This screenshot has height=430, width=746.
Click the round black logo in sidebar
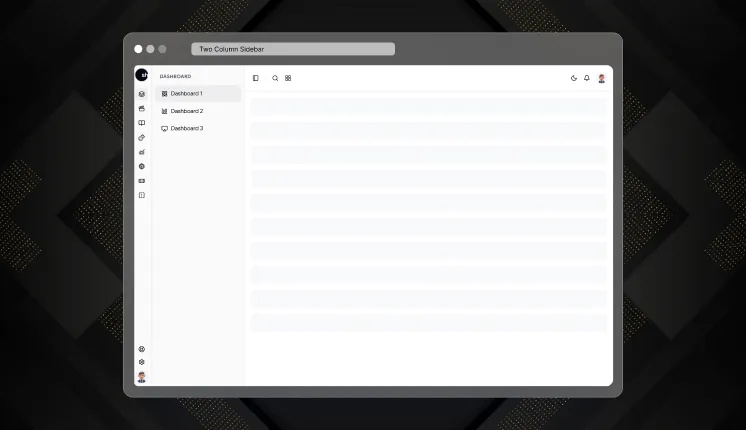tap(141, 75)
